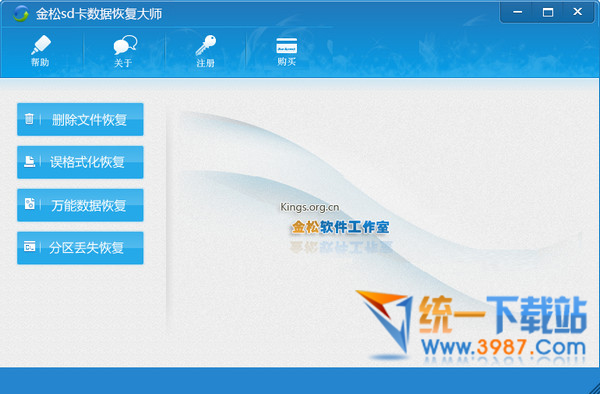
Task: Launch 分区丢失恢复 lost partition recovery
Action: pos(80,248)
